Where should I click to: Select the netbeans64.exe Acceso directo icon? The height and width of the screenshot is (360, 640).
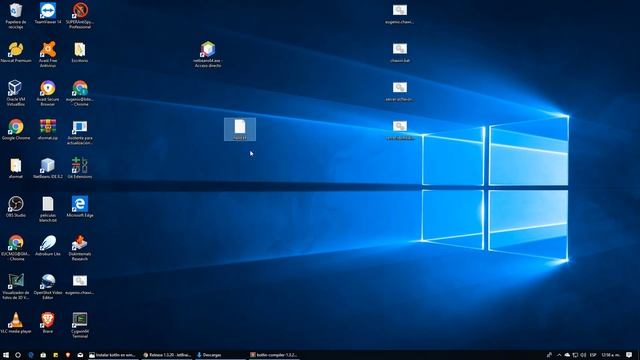[x=208, y=54]
